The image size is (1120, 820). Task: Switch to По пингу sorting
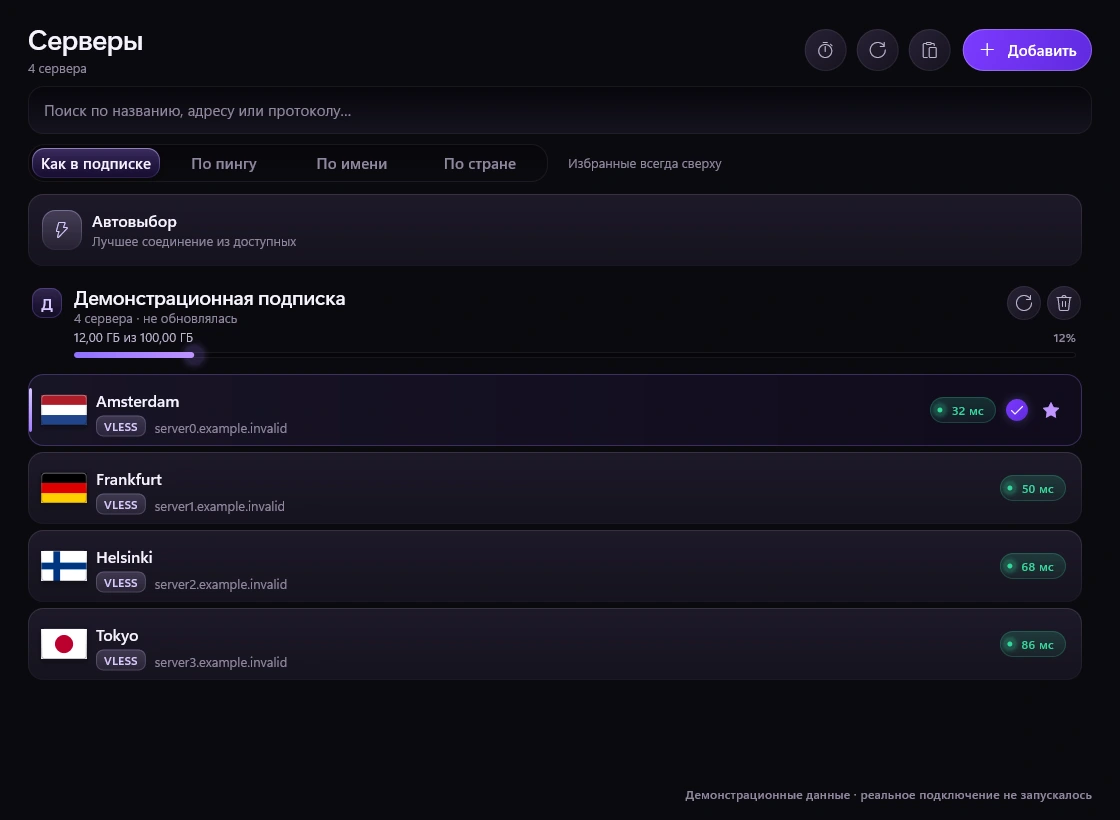click(224, 164)
